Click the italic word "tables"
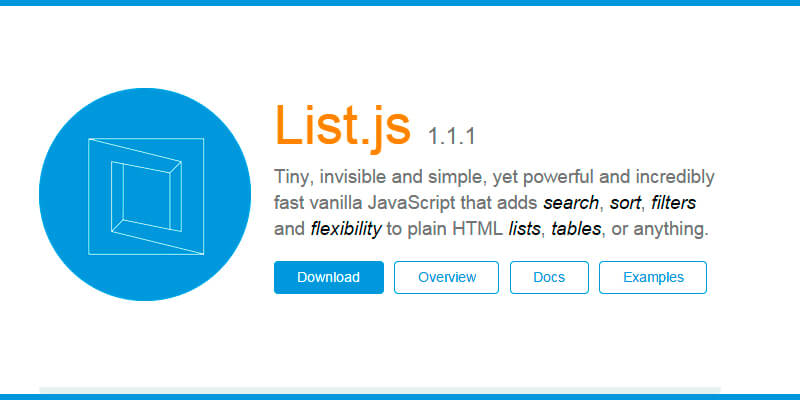This screenshot has width=800, height=400. [x=576, y=229]
